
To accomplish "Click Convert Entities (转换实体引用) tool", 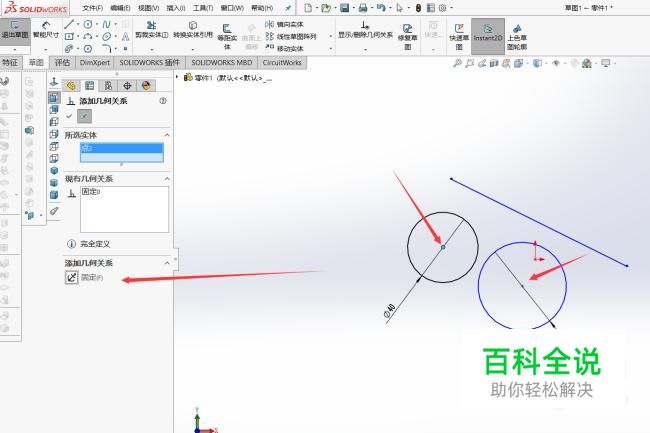I will (193, 30).
